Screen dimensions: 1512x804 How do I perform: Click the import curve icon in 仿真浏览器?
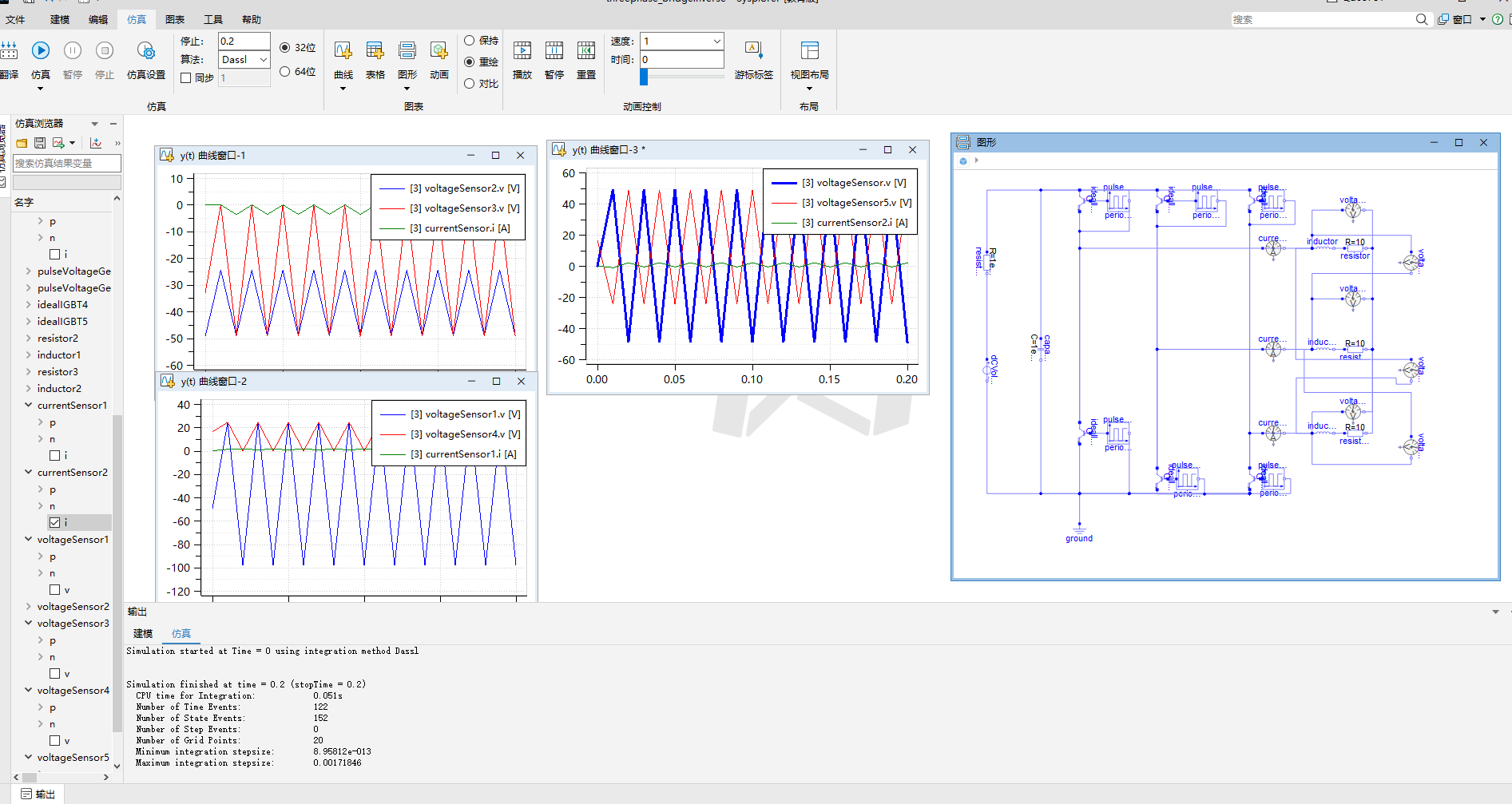tap(96, 143)
